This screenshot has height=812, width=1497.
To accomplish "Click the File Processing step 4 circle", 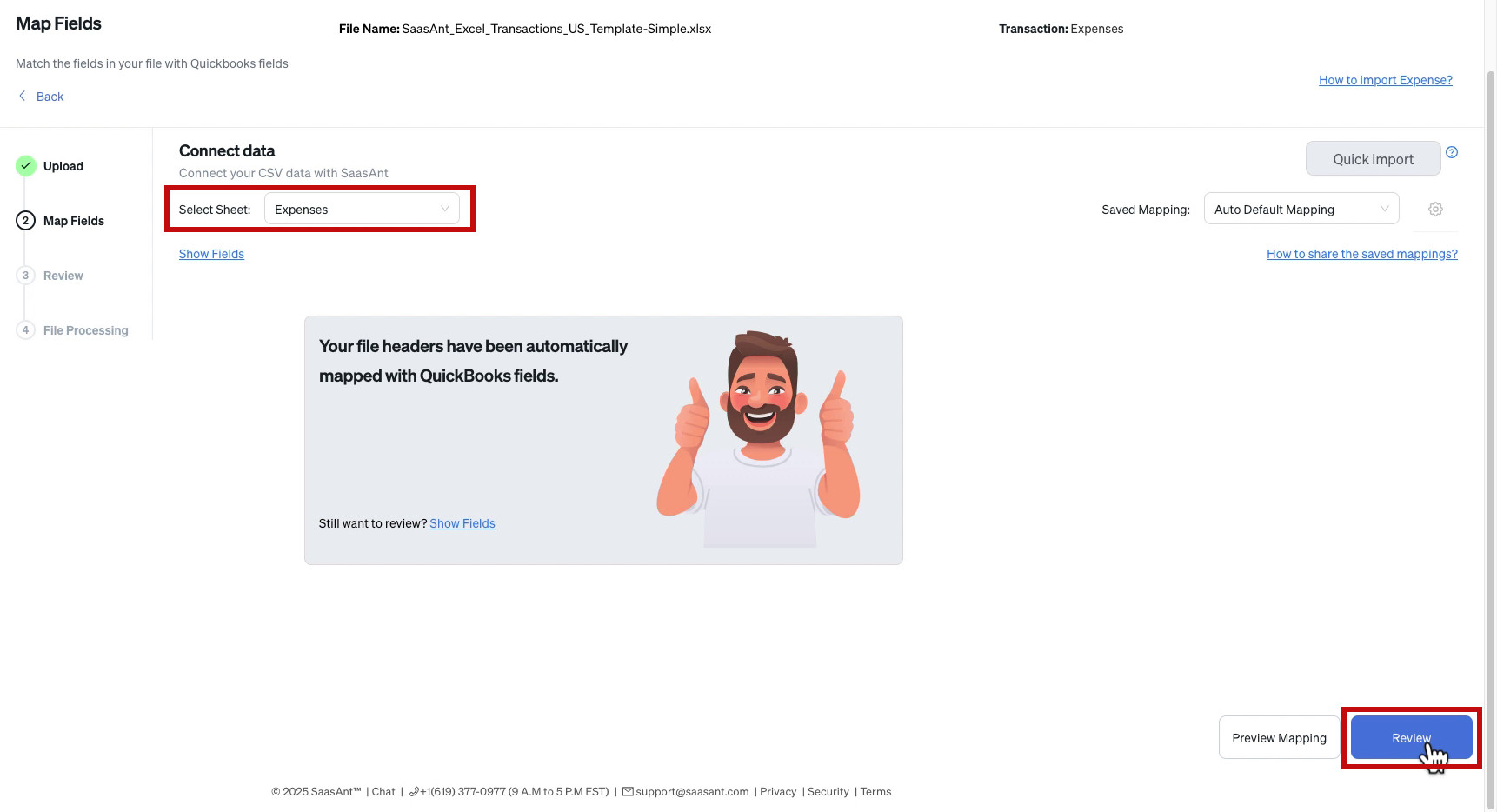I will [26, 330].
